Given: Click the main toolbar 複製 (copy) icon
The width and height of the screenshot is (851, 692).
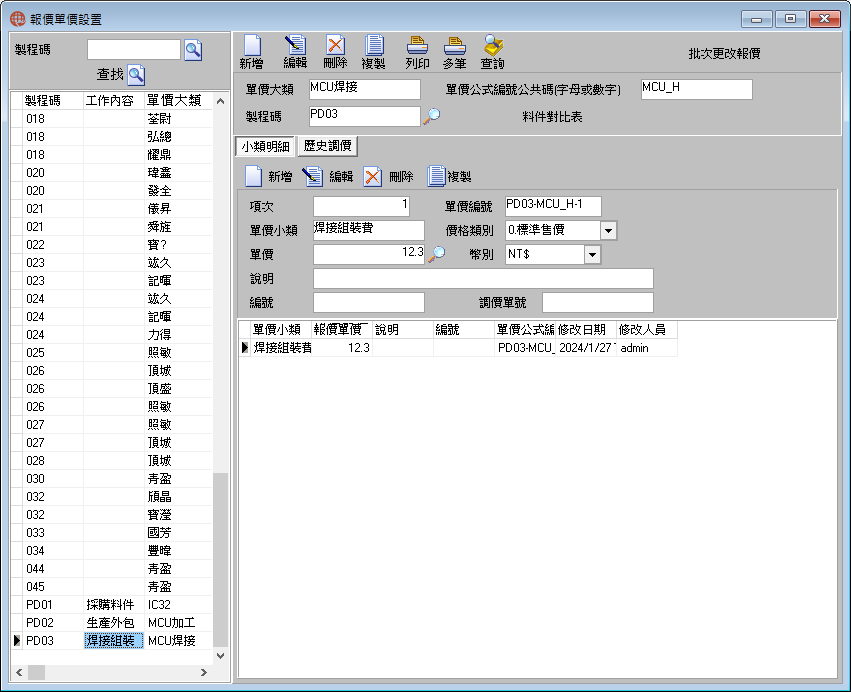Looking at the screenshot, I should click(x=374, y=46).
